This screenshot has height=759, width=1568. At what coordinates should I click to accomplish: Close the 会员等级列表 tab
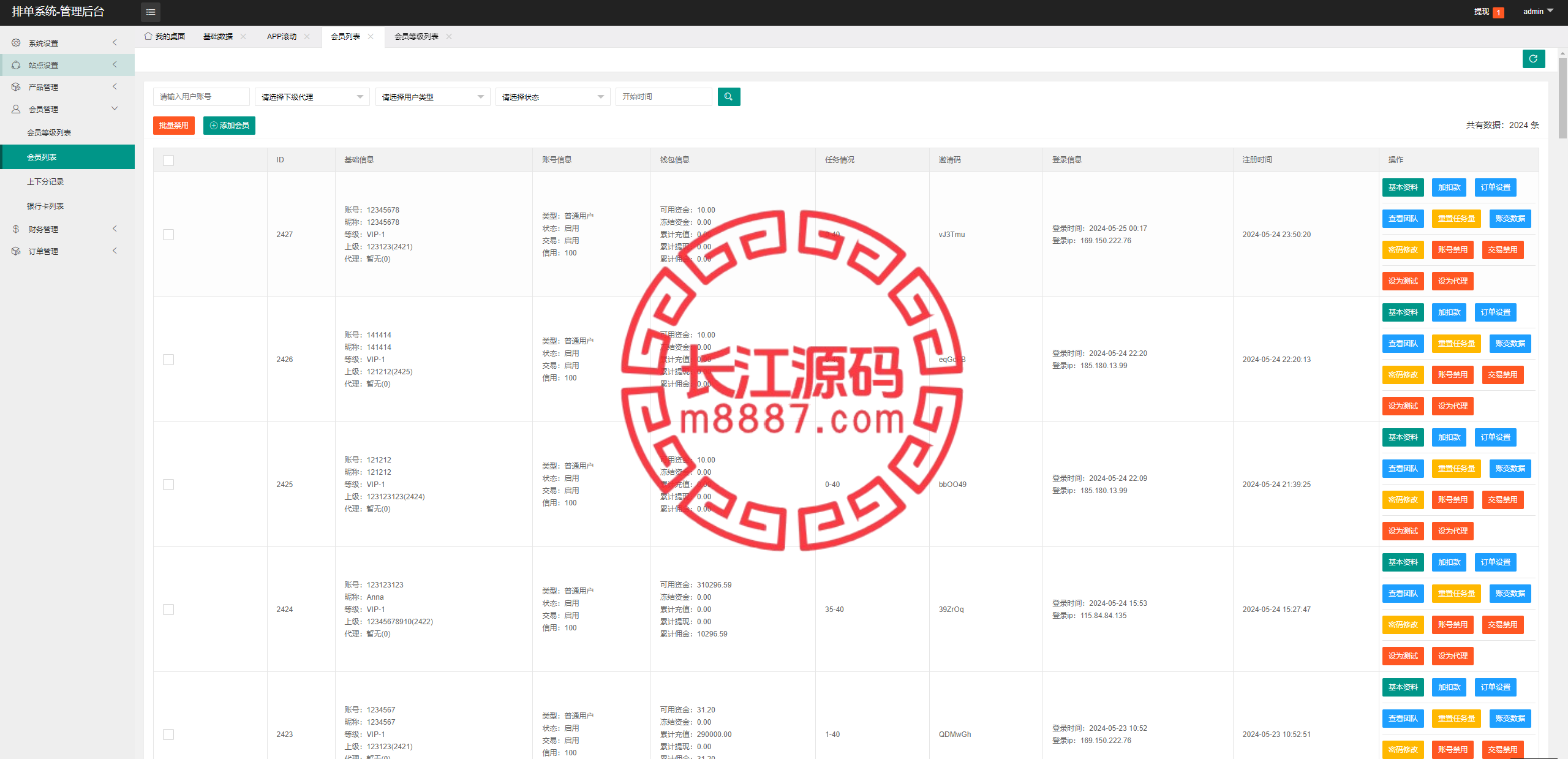450,37
